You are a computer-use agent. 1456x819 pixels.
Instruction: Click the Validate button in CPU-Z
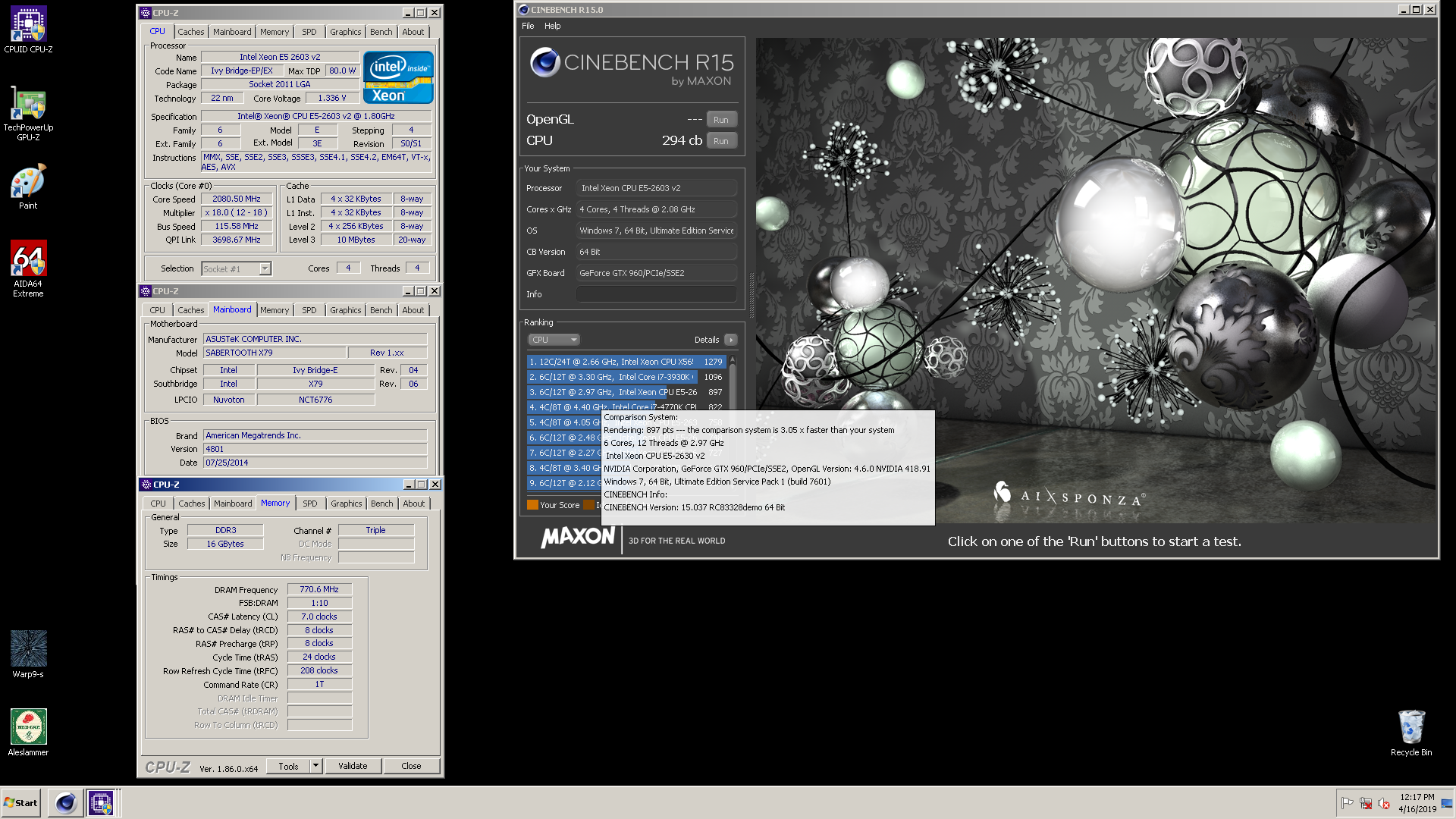(353, 766)
